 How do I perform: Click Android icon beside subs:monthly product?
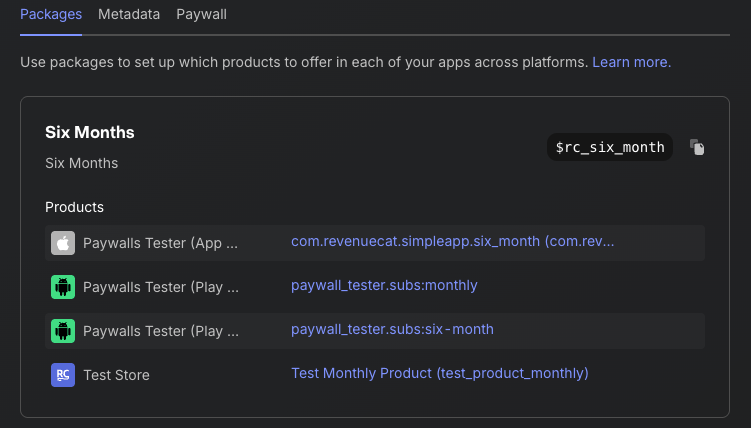tap(63, 287)
